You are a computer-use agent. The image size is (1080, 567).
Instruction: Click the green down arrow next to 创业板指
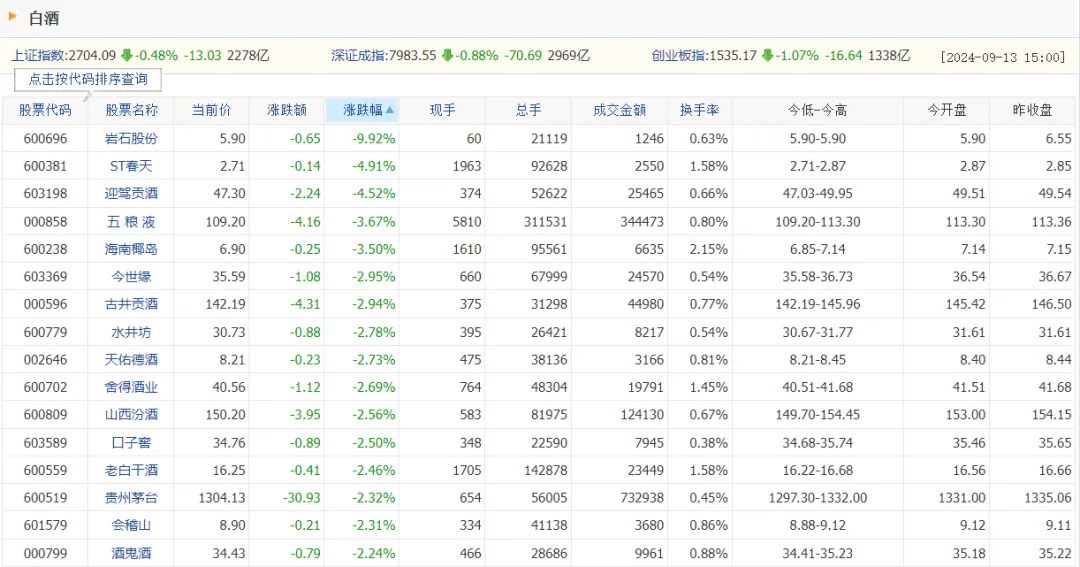[767, 56]
